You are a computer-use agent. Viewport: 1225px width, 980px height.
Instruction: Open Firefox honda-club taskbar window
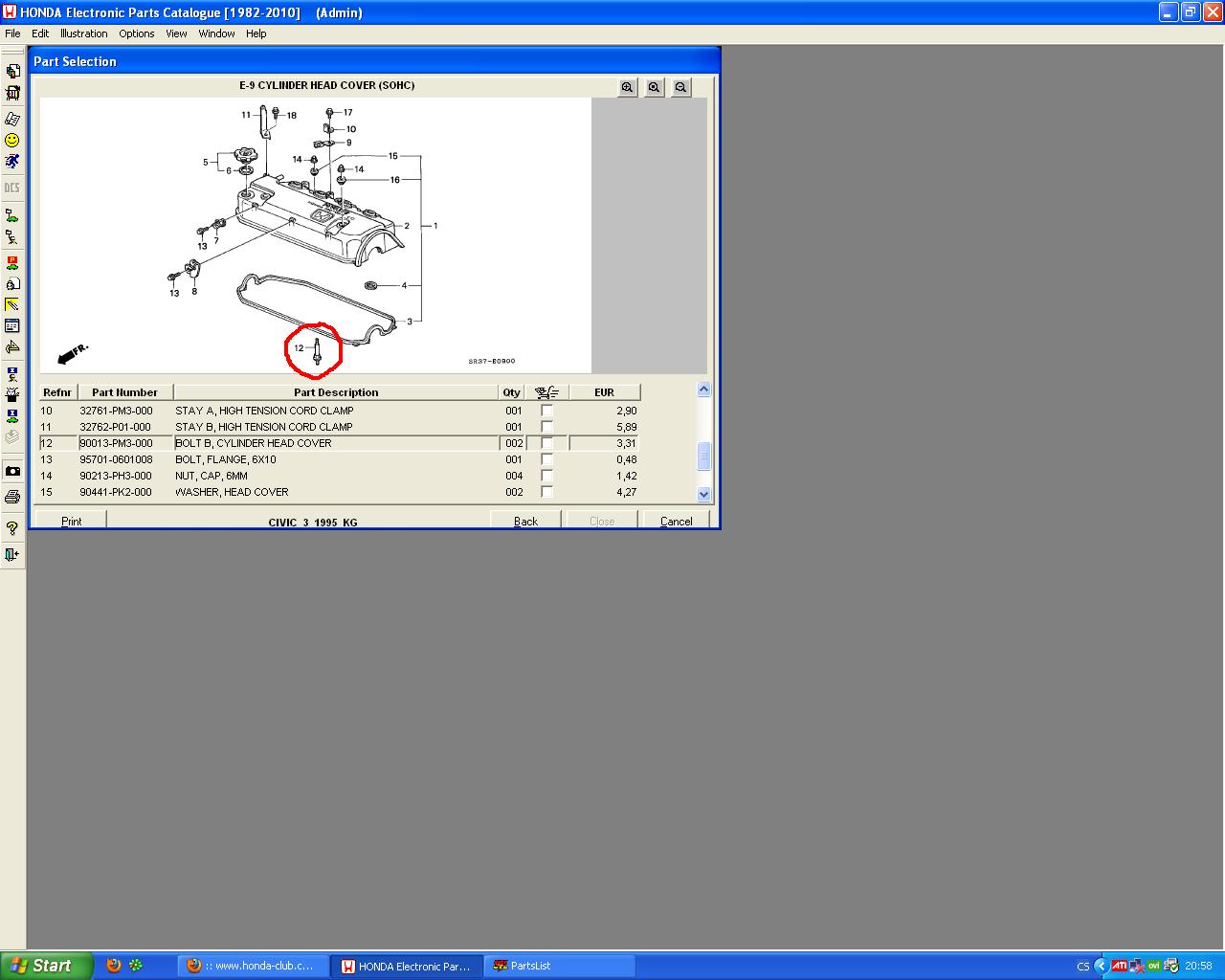(253, 966)
